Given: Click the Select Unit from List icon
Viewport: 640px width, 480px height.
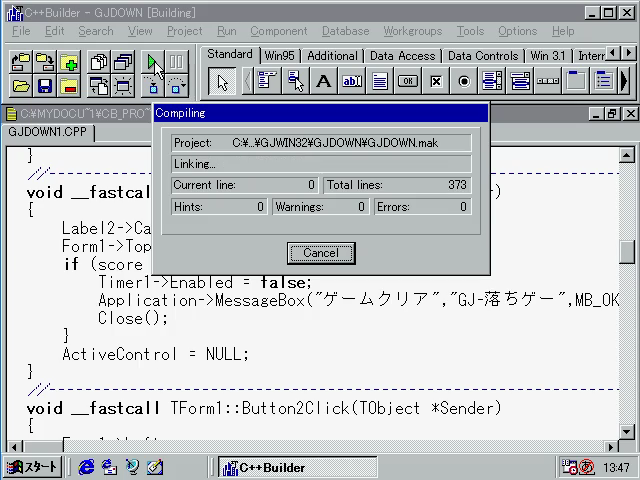Looking at the screenshot, I should 99,62.
